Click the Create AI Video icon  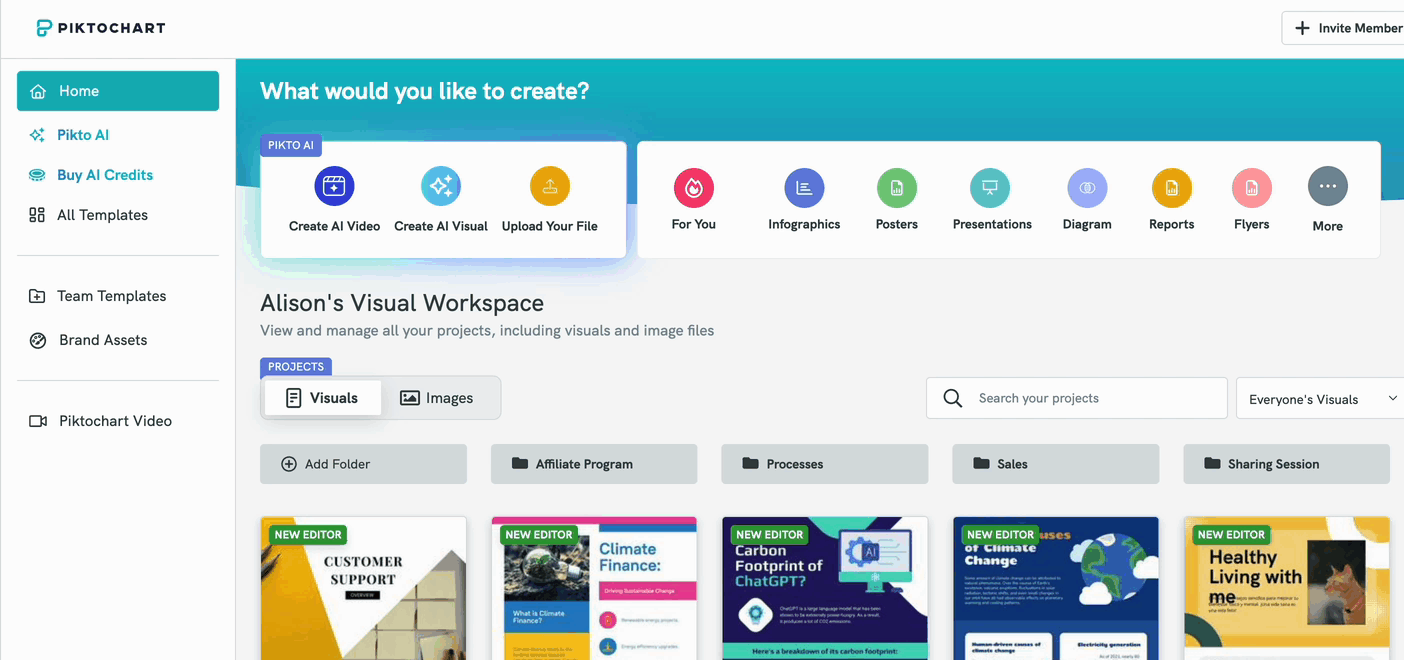click(334, 186)
